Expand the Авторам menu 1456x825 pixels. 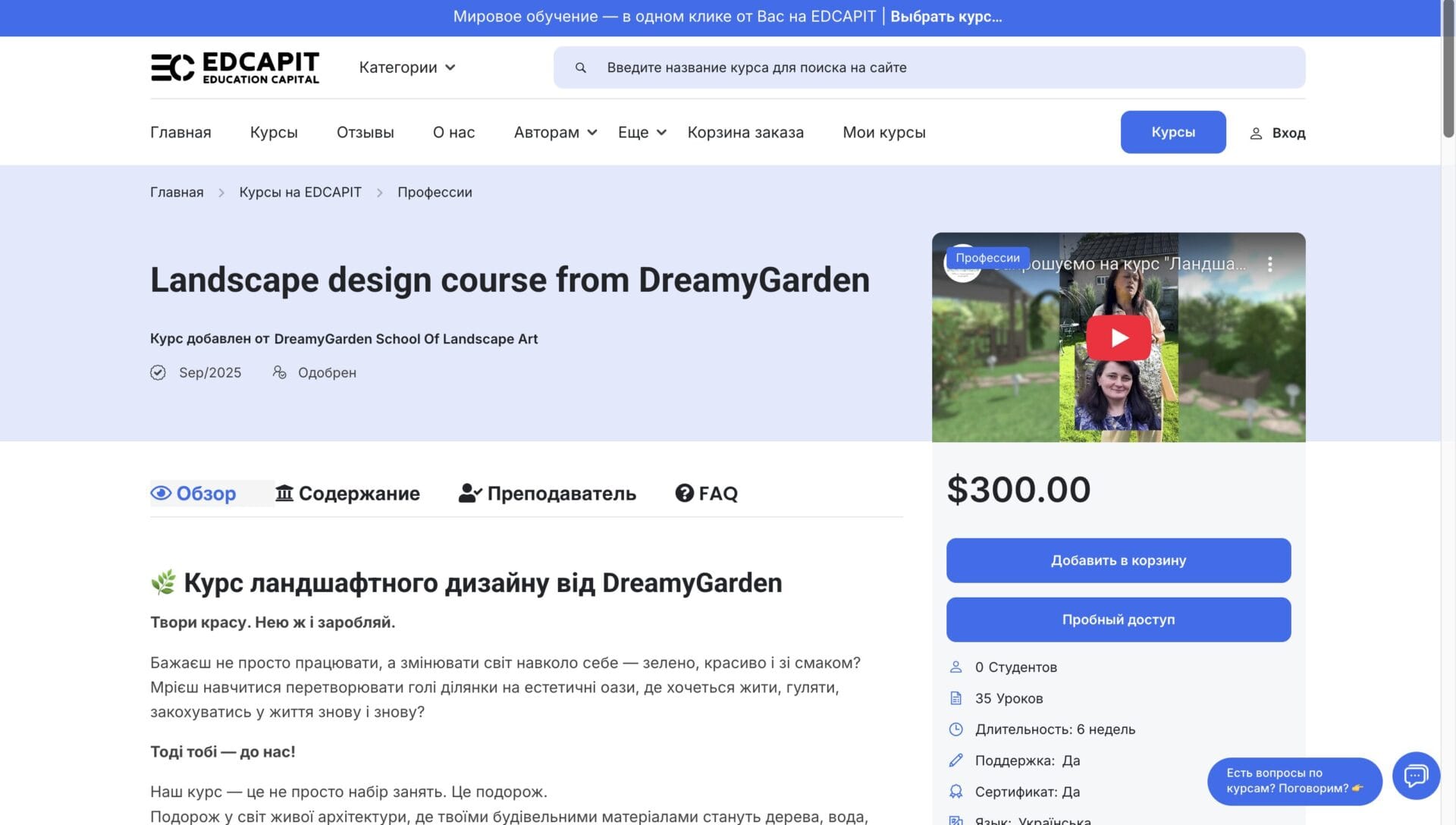(x=555, y=133)
